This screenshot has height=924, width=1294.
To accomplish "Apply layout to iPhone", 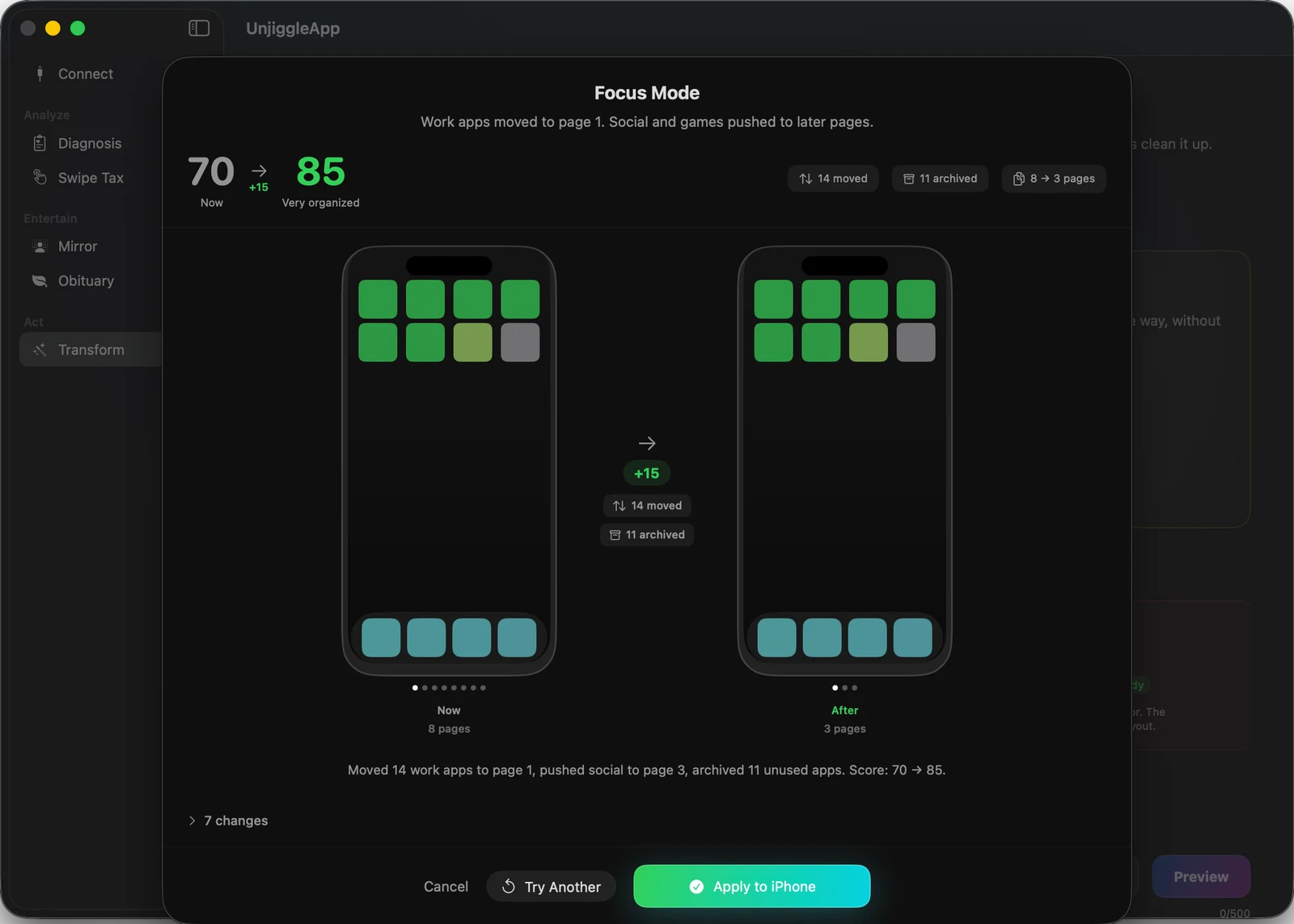I will [x=752, y=887].
